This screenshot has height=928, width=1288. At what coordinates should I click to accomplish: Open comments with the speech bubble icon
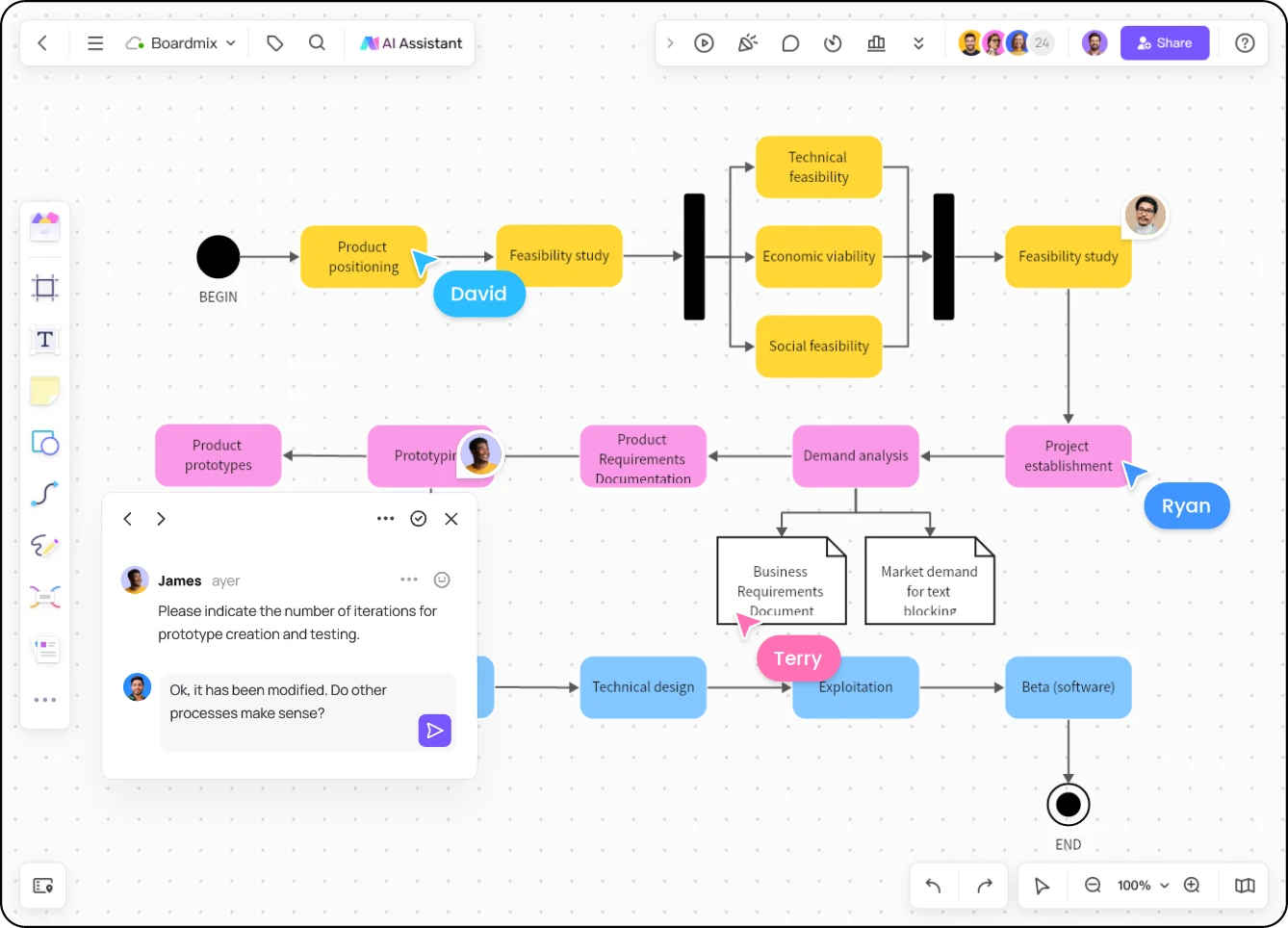(790, 43)
